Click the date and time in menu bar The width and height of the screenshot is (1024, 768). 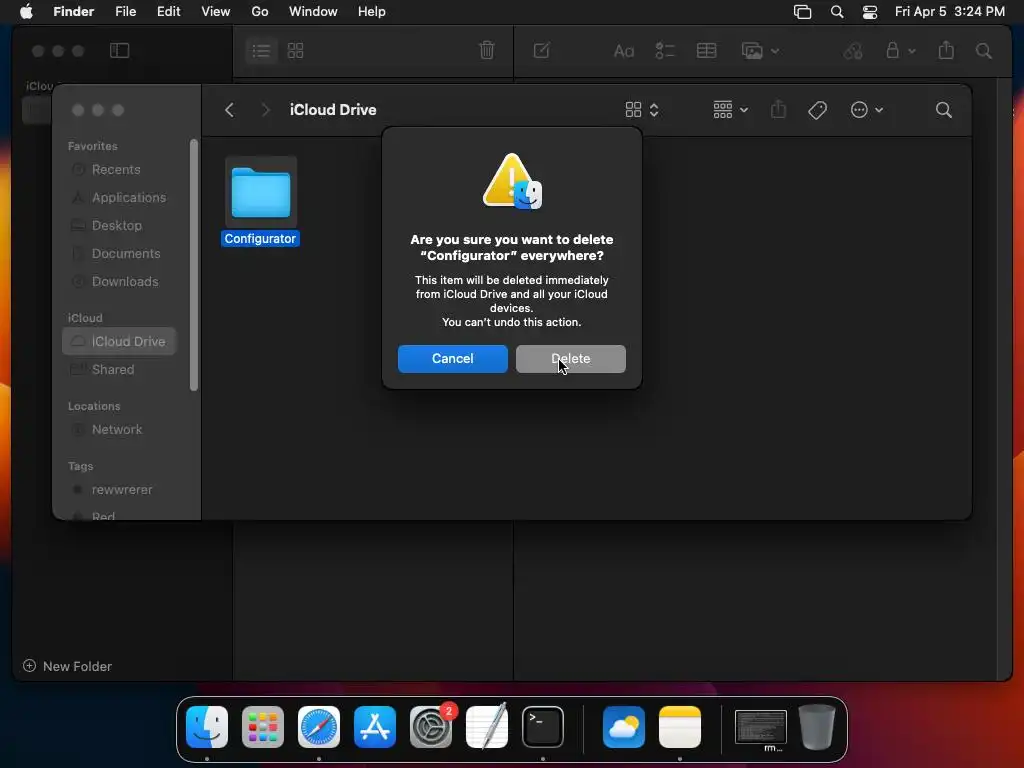click(950, 12)
